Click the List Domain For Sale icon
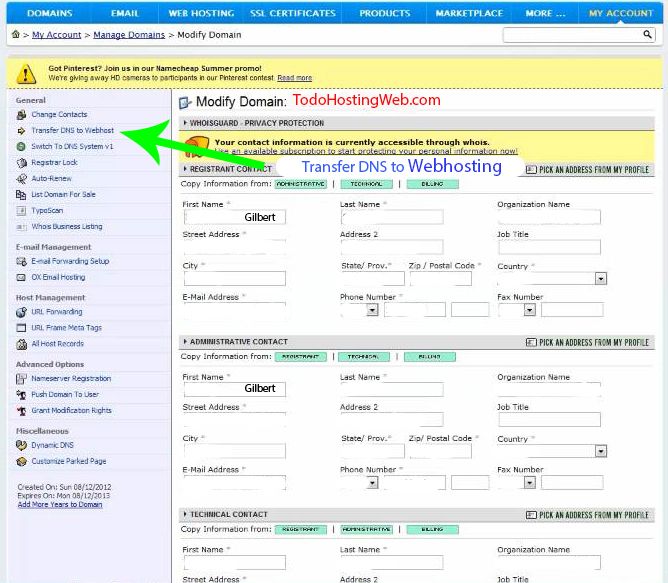The width and height of the screenshot is (668, 583). click(21, 195)
